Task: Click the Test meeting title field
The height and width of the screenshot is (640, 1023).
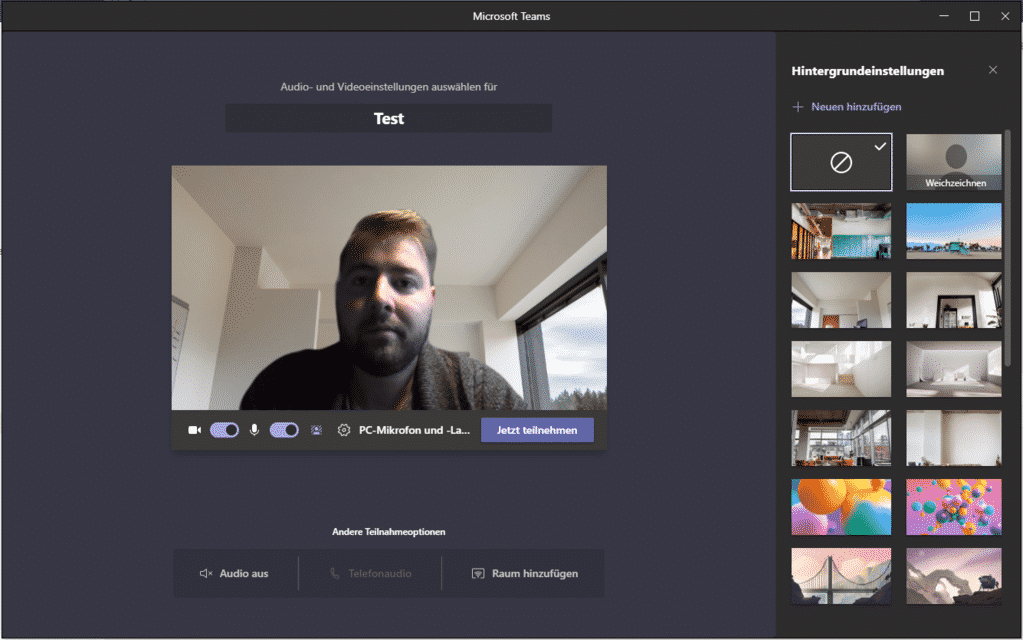Action: tap(389, 119)
